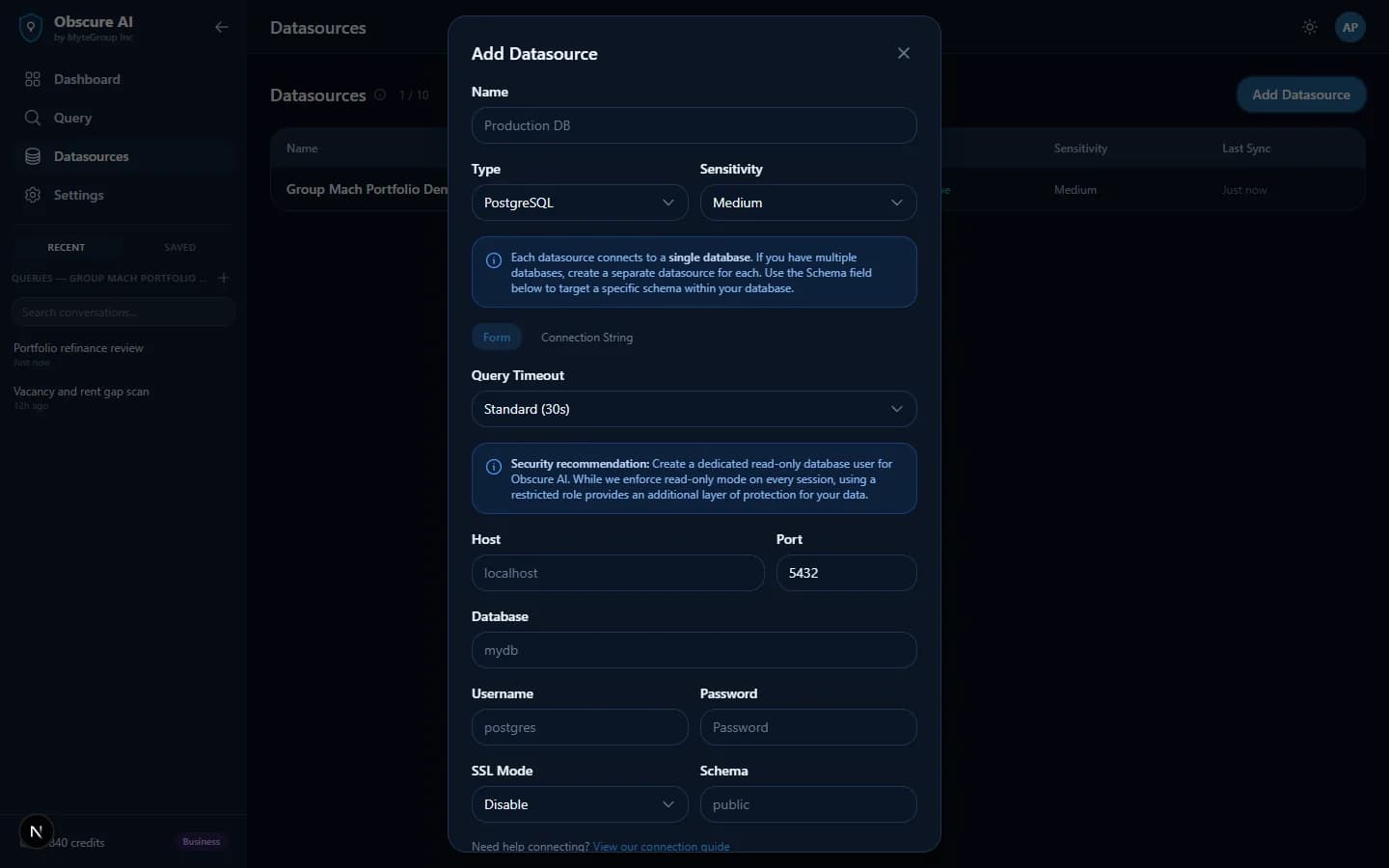Switch to the Connection String tab
The height and width of the screenshot is (868, 1389).
pos(586,338)
